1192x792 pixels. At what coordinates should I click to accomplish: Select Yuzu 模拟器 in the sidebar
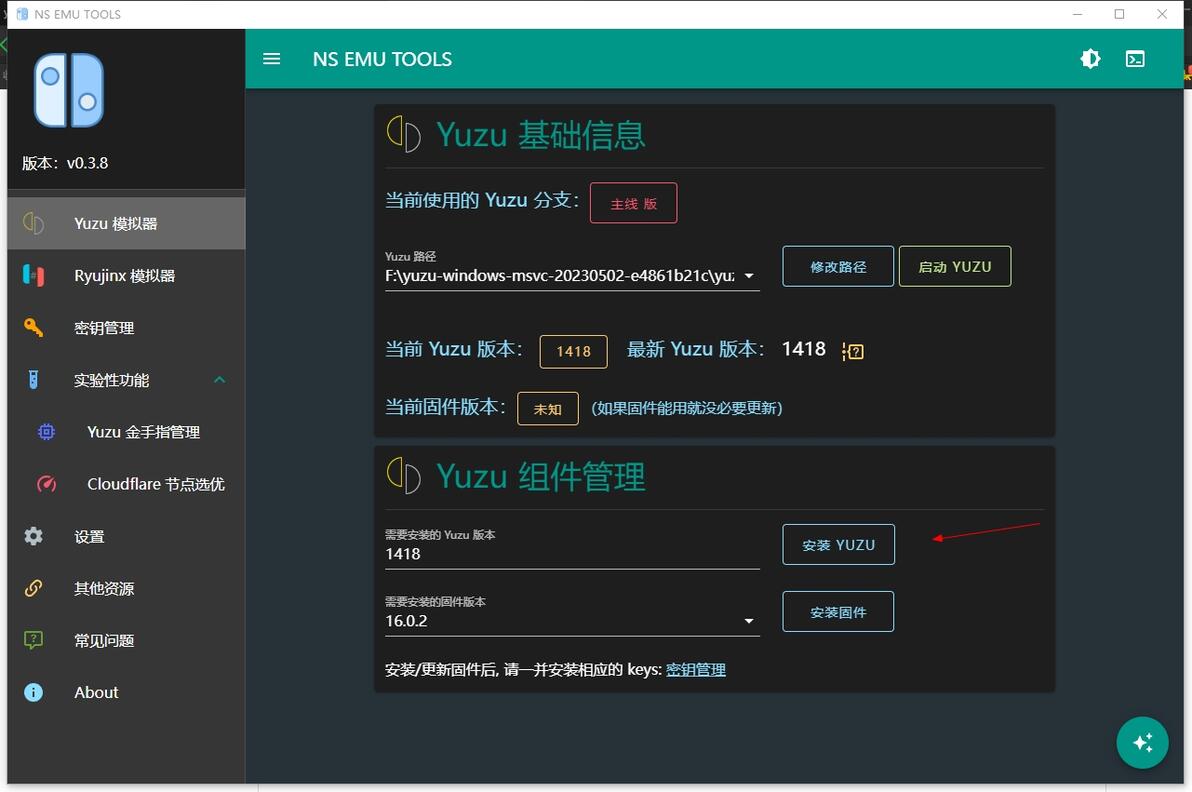pos(126,223)
